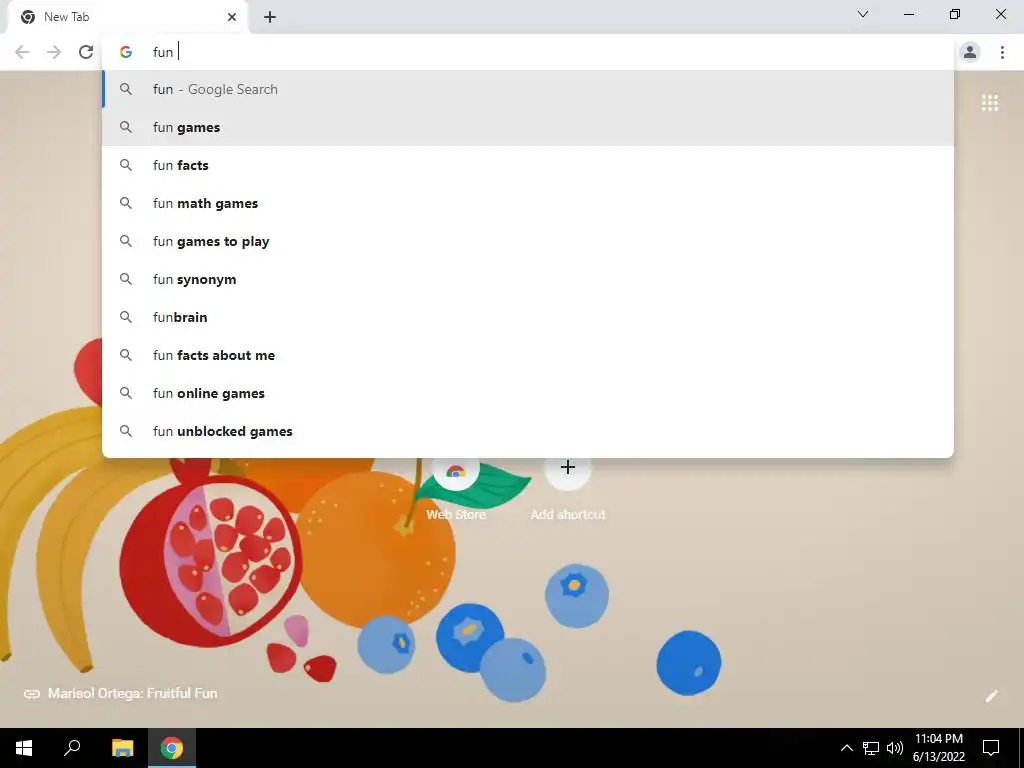Show hidden system tray icons
The image size is (1024, 768).
pos(846,748)
